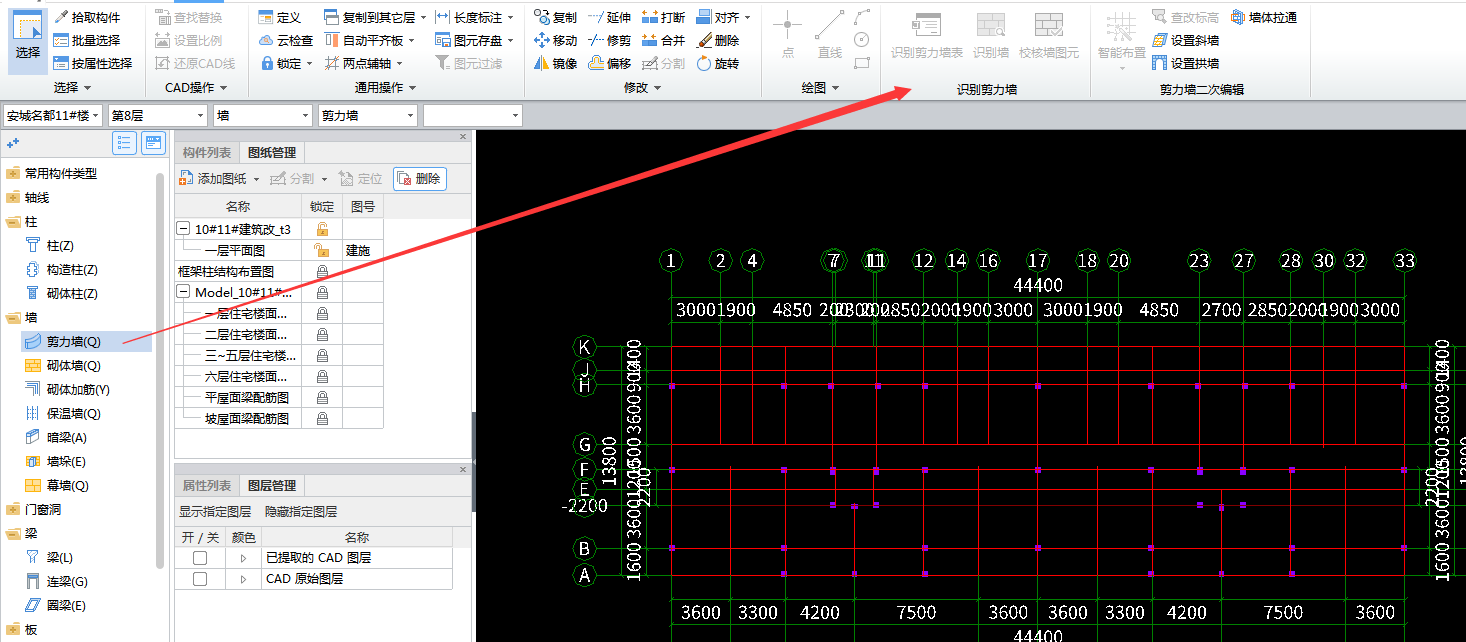1466x642 pixels.
Task: Select 连梁(G) in the component tree
Action: 56,582
